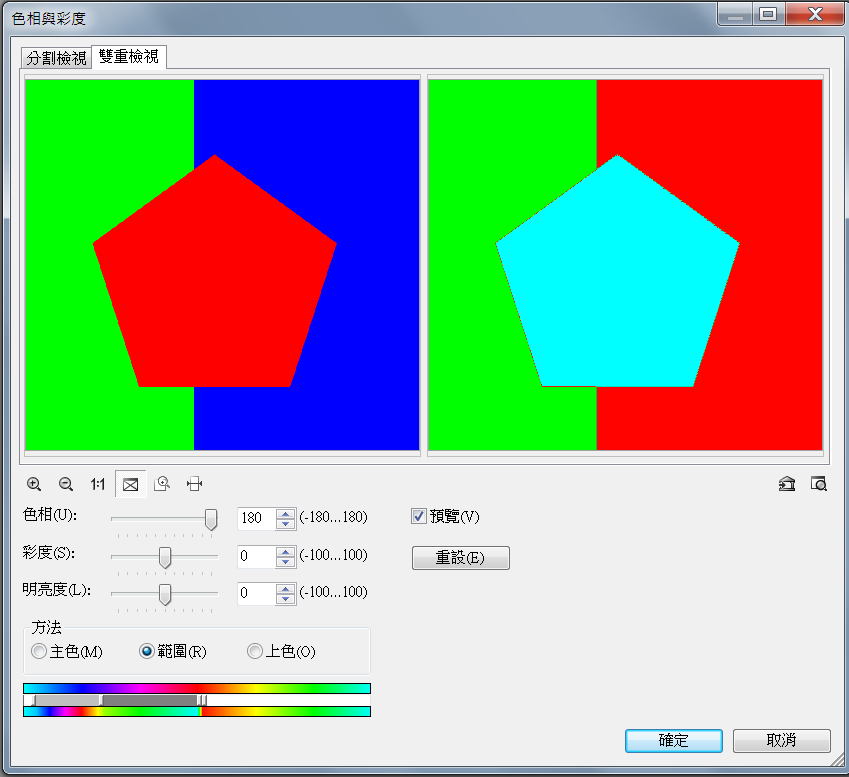Click the 彩度 slider handle
The width and height of the screenshot is (849, 777).
click(165, 557)
